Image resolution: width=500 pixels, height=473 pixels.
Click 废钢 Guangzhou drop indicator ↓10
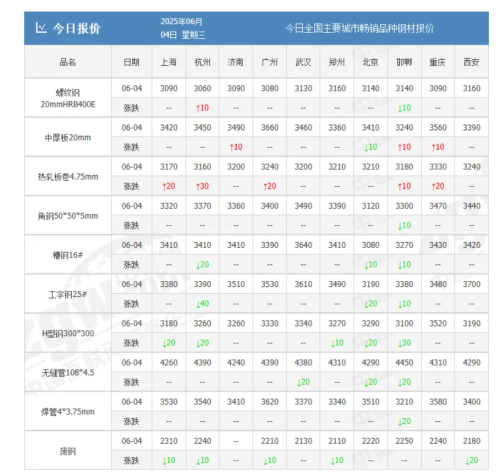(x=269, y=460)
